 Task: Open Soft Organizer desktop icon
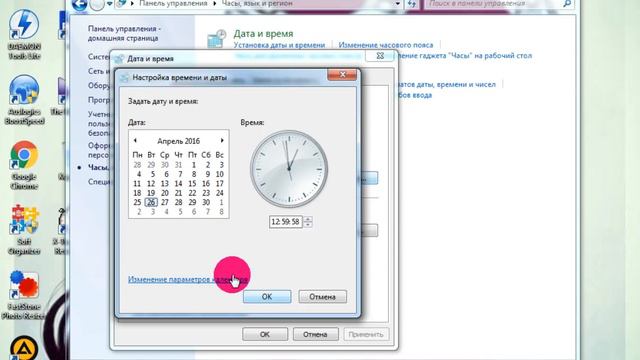tap(24, 230)
